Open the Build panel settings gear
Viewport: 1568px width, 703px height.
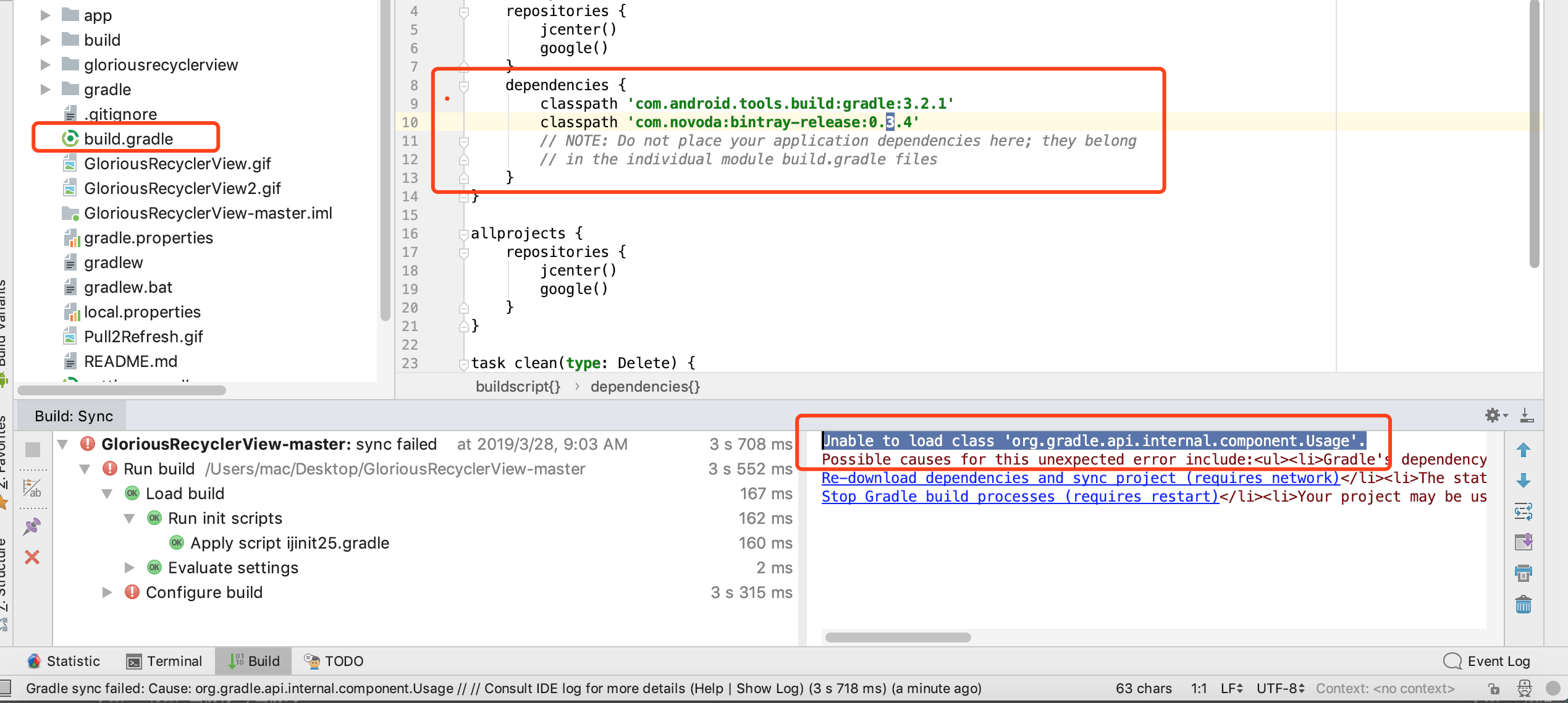point(1493,415)
